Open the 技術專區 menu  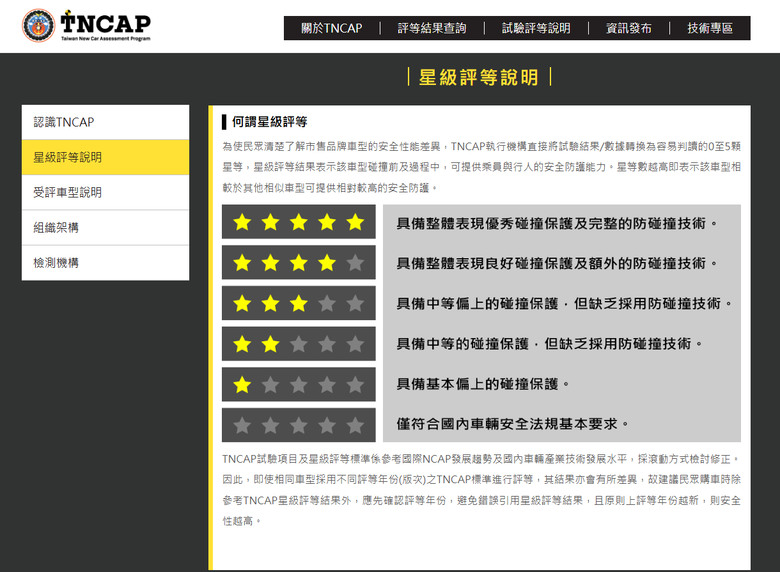[x=710, y=28]
